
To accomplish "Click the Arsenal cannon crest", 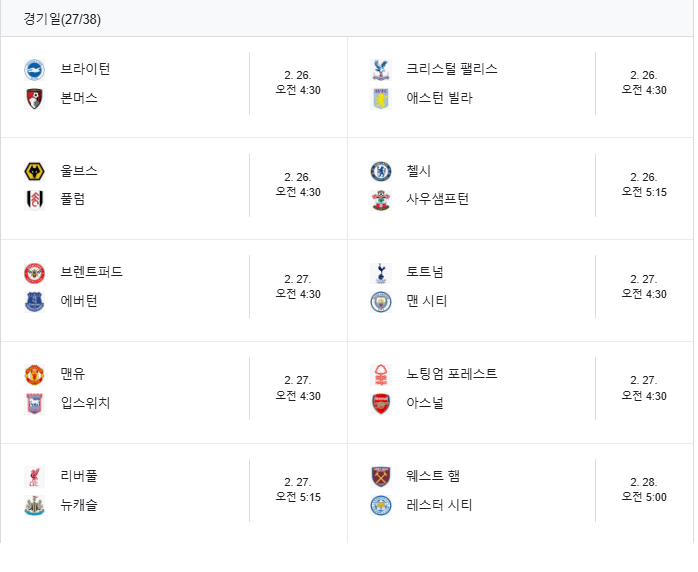I will coord(381,404).
